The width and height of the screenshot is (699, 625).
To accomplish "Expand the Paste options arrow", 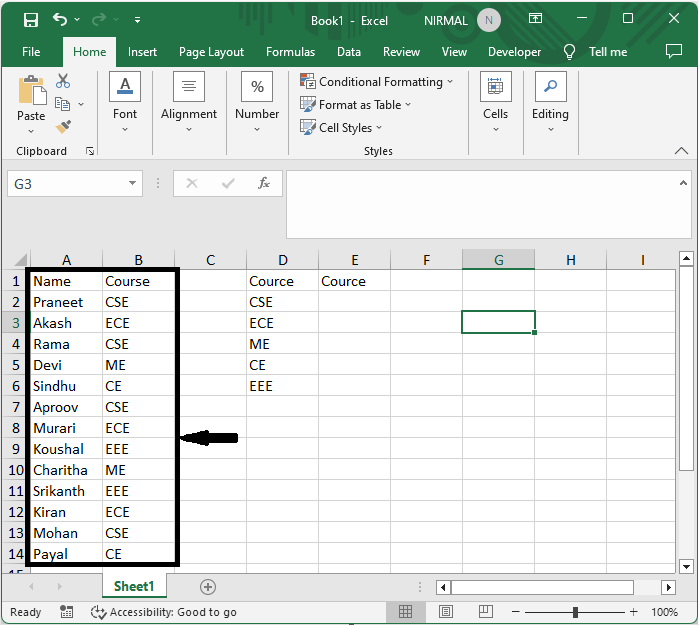I will click(x=31, y=131).
